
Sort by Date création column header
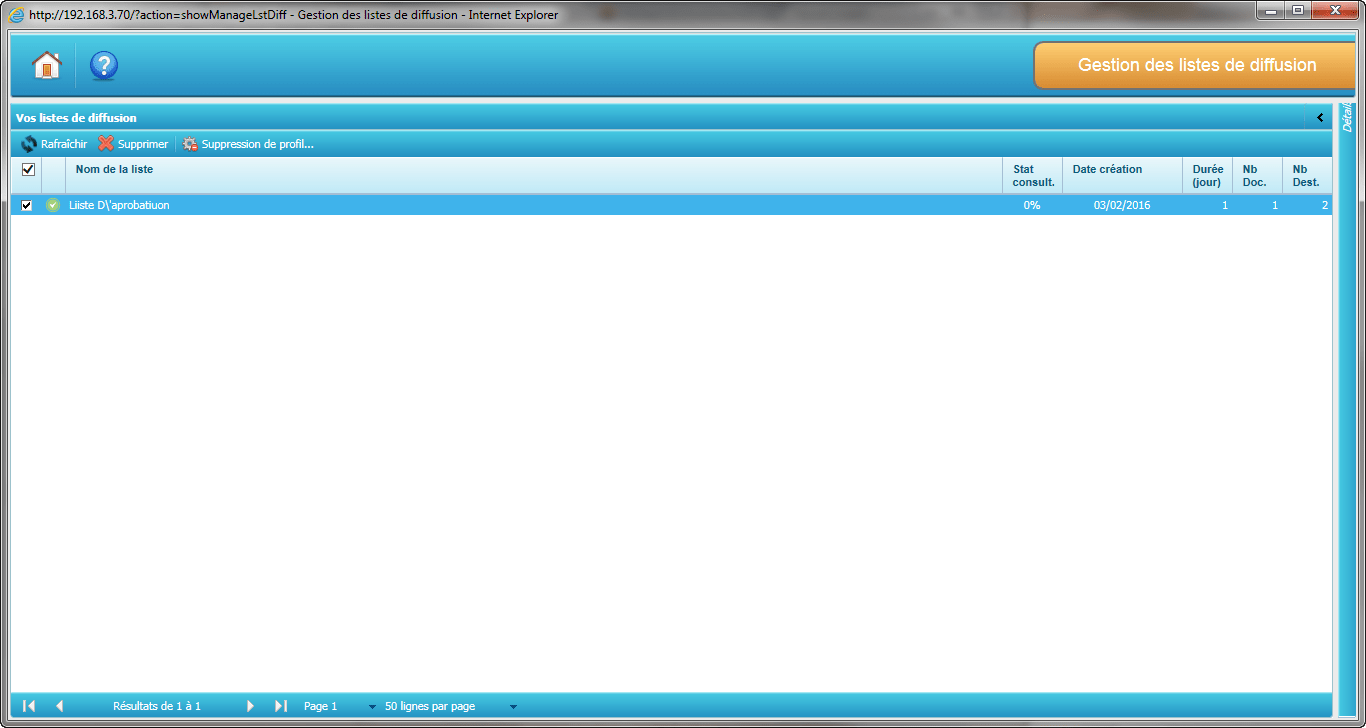[1107, 170]
